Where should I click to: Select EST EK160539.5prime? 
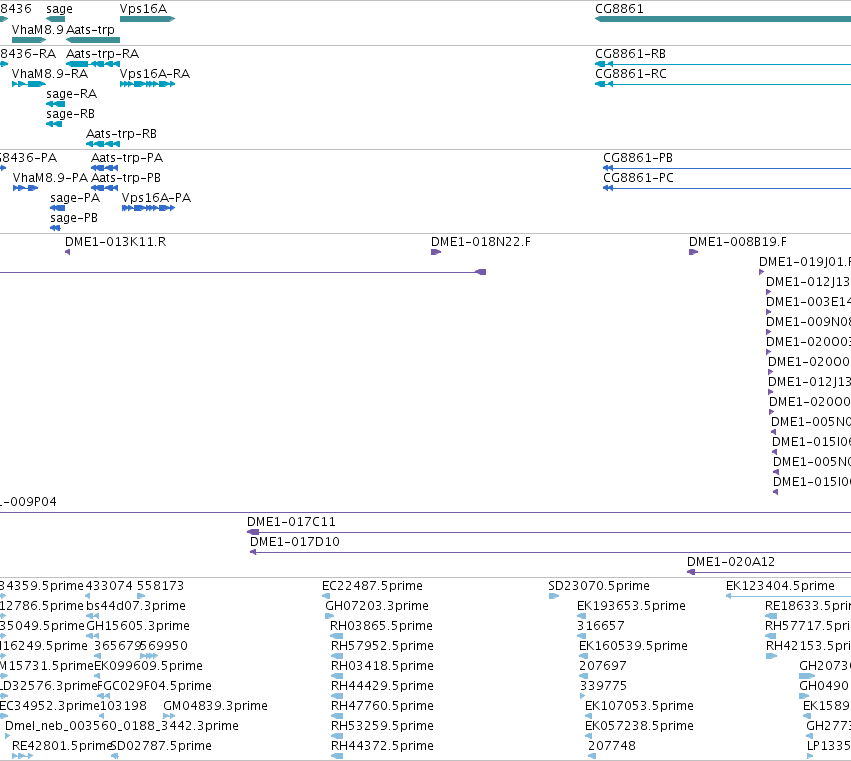(x=583, y=657)
